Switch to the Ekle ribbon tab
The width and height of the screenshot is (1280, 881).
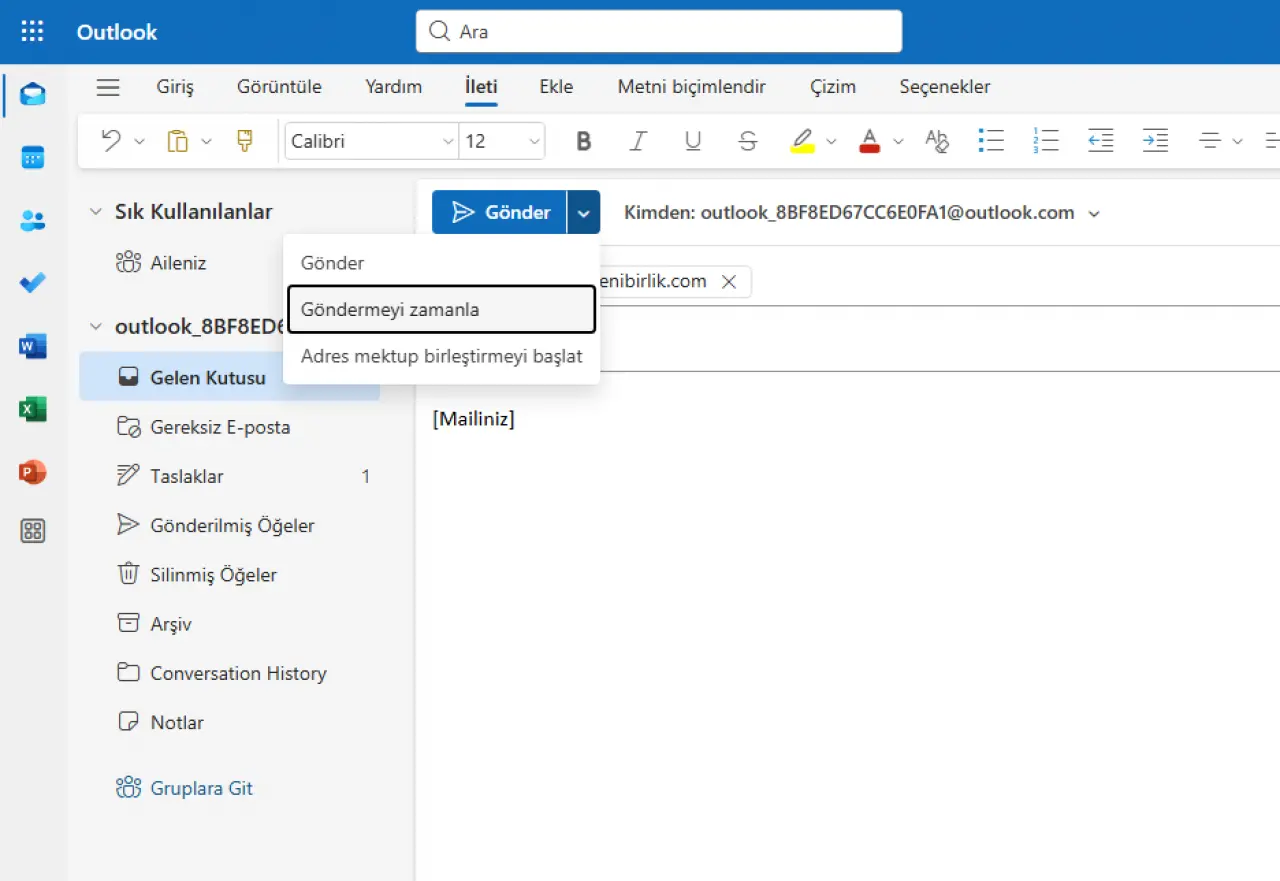pos(556,87)
